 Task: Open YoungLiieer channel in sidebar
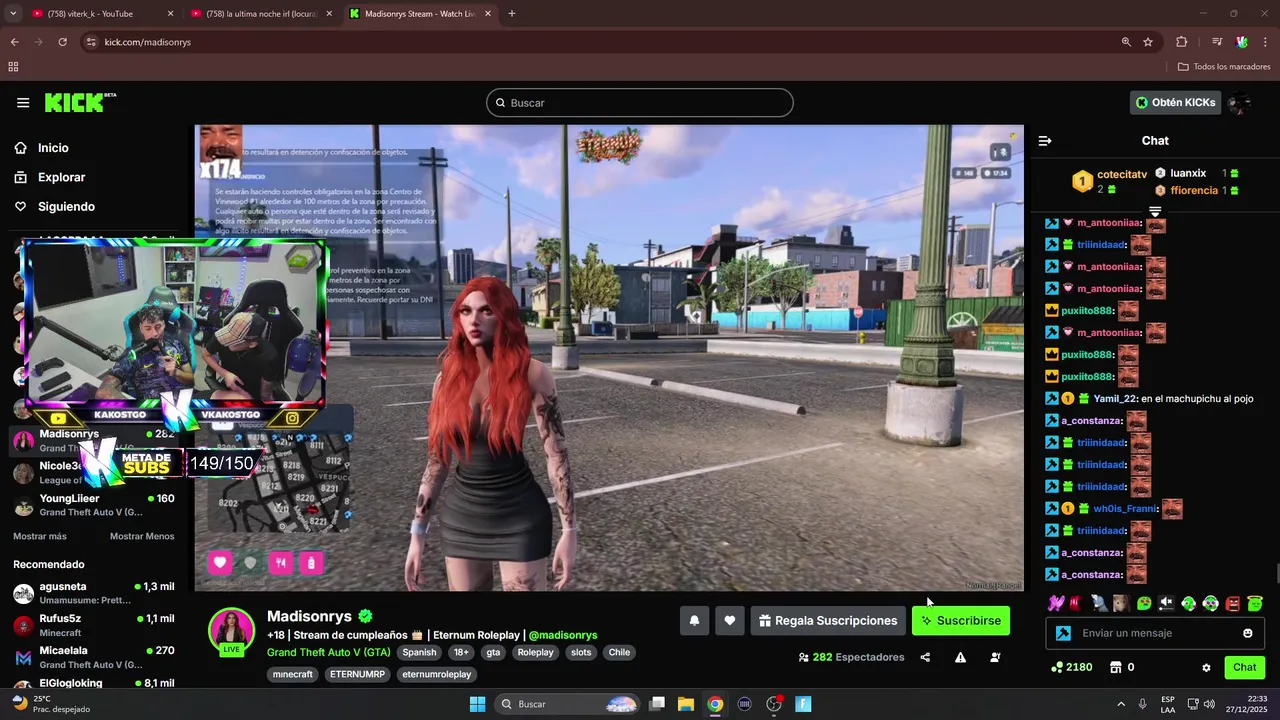(x=94, y=505)
